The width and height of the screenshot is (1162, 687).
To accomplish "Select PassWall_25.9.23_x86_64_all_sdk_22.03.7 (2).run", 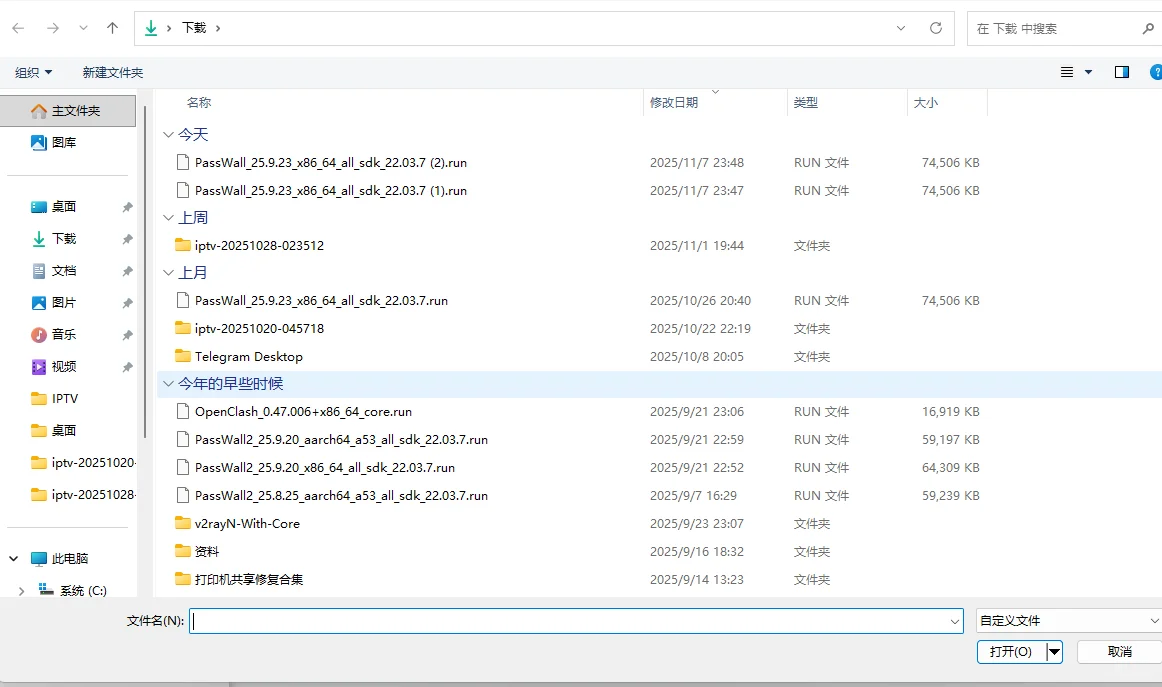I will (331, 162).
